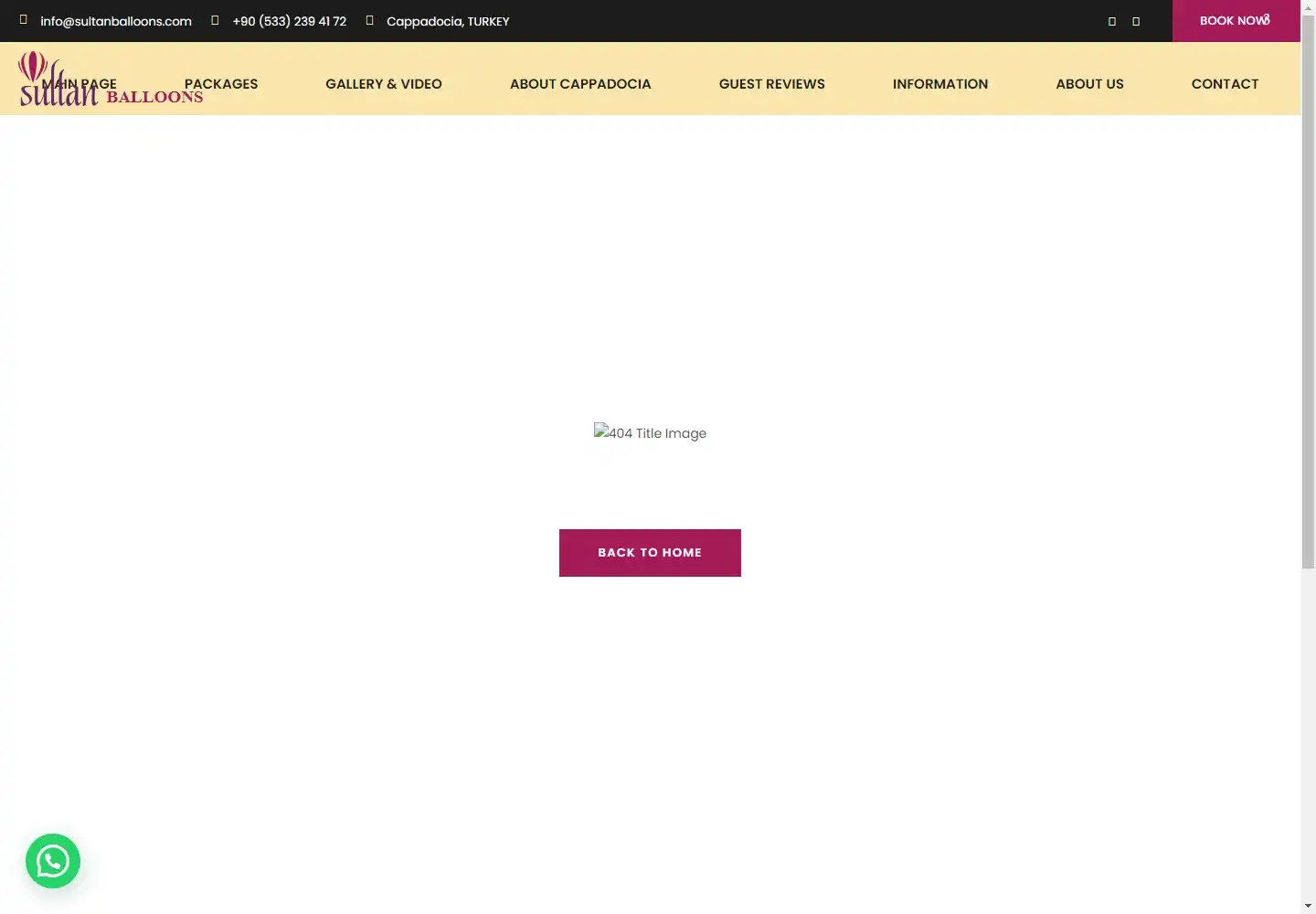Click the Cappadocia, TURKEY location text
The image size is (1316, 914).
448,21
